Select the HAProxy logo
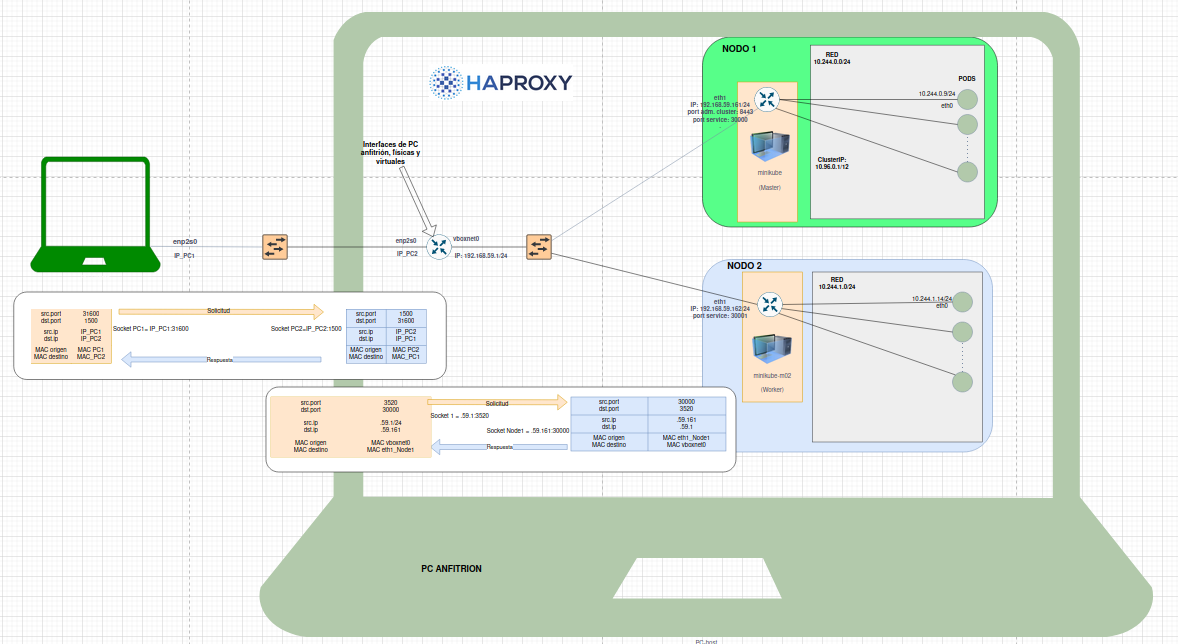This screenshot has height=644, width=1178. (x=501, y=83)
